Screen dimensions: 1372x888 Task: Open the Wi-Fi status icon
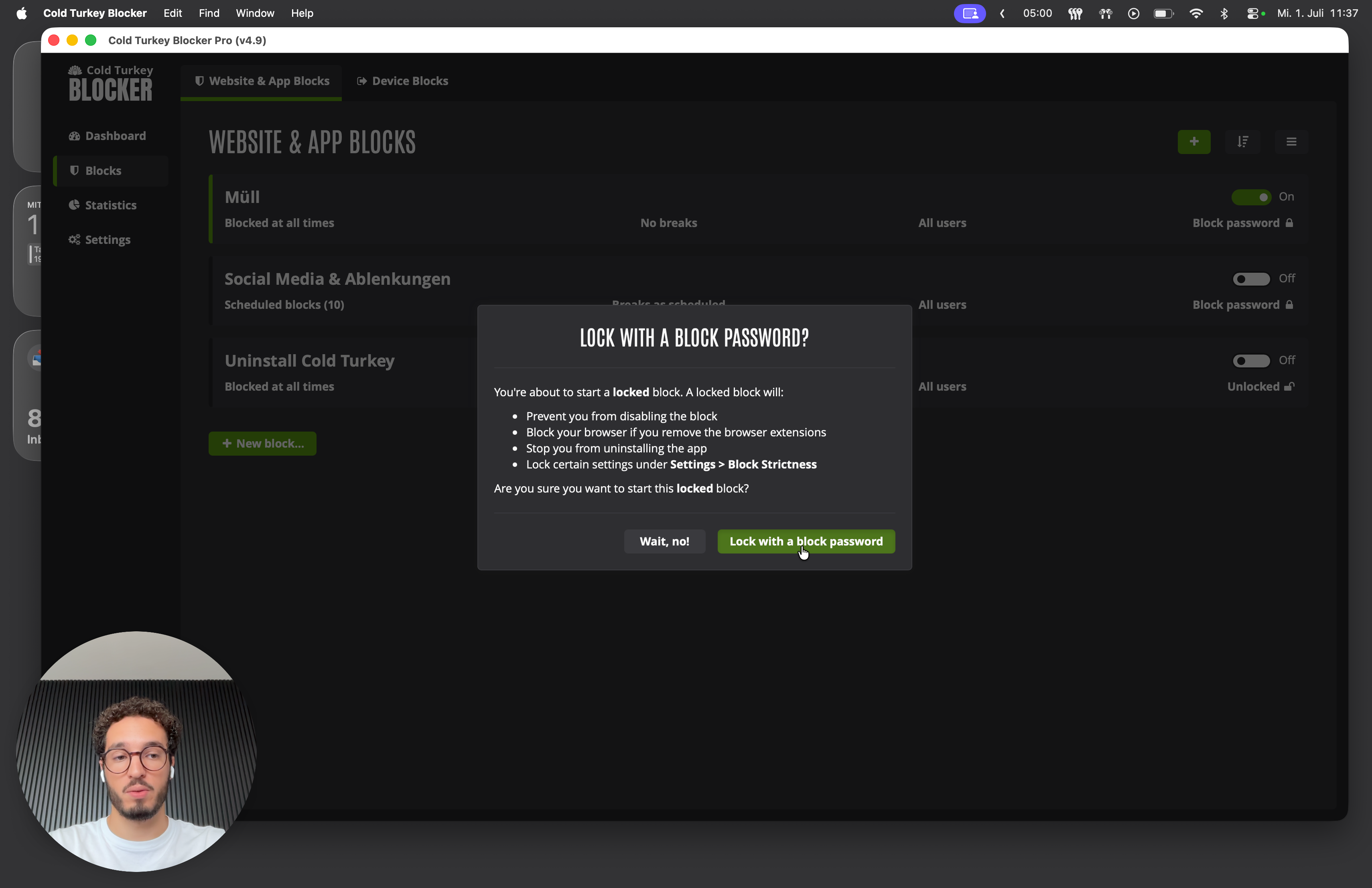(x=1196, y=13)
